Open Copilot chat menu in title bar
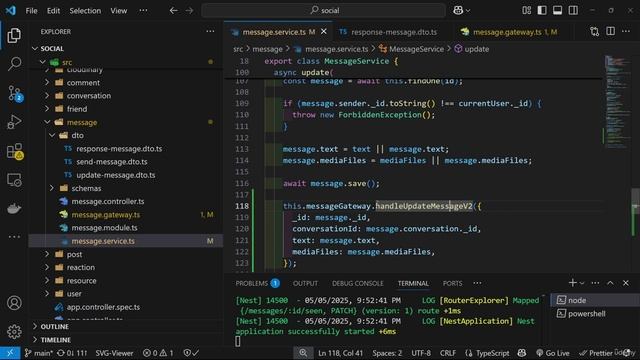 (461, 10)
